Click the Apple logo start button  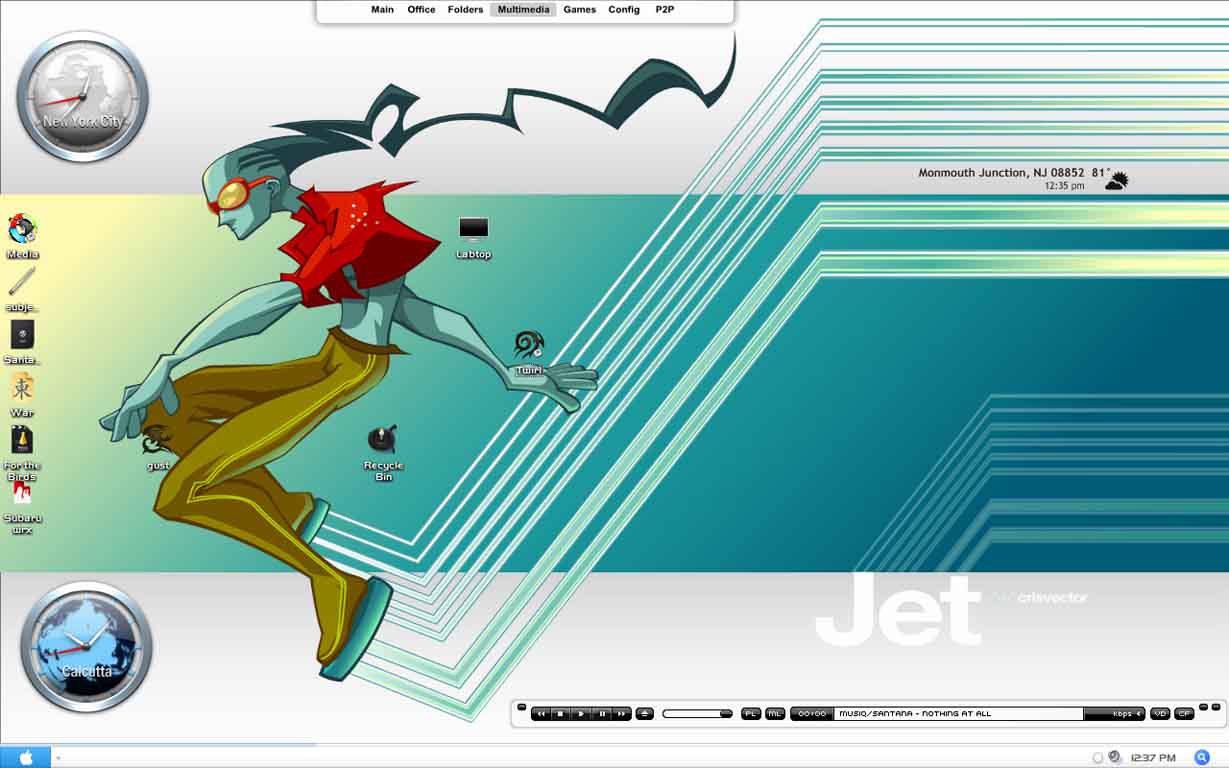26,757
